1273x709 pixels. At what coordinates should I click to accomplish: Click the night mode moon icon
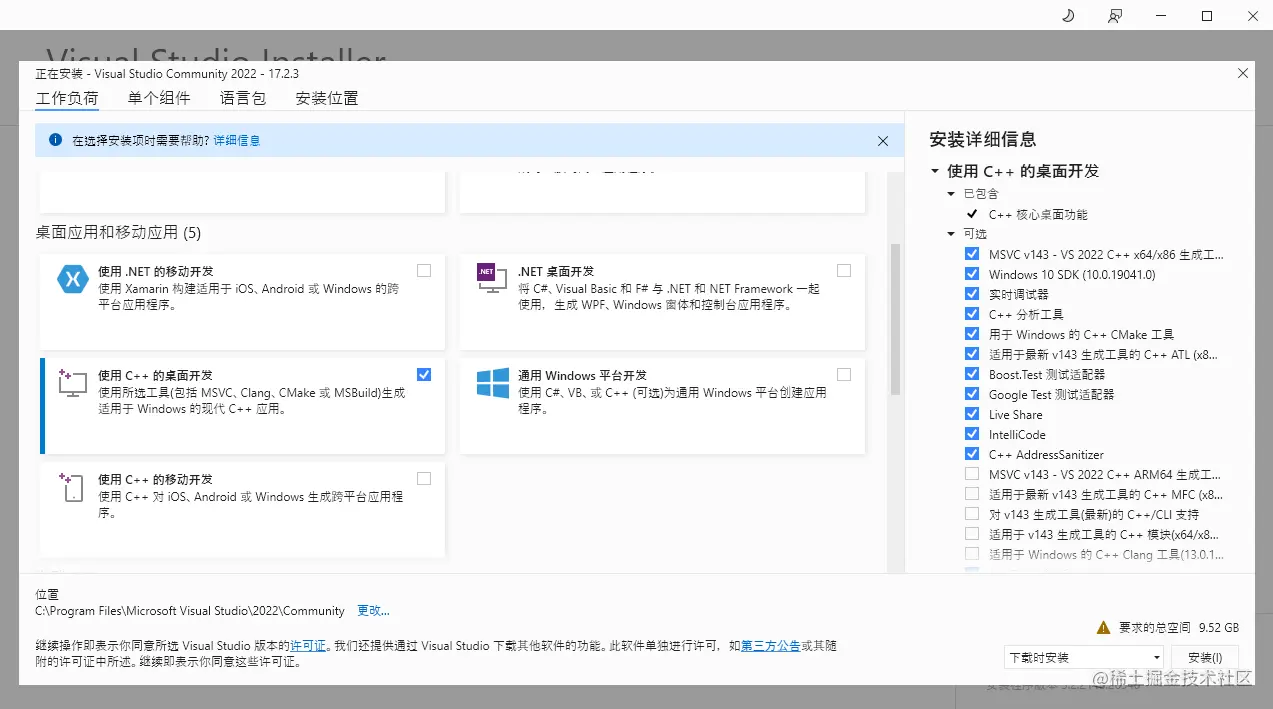1067,16
